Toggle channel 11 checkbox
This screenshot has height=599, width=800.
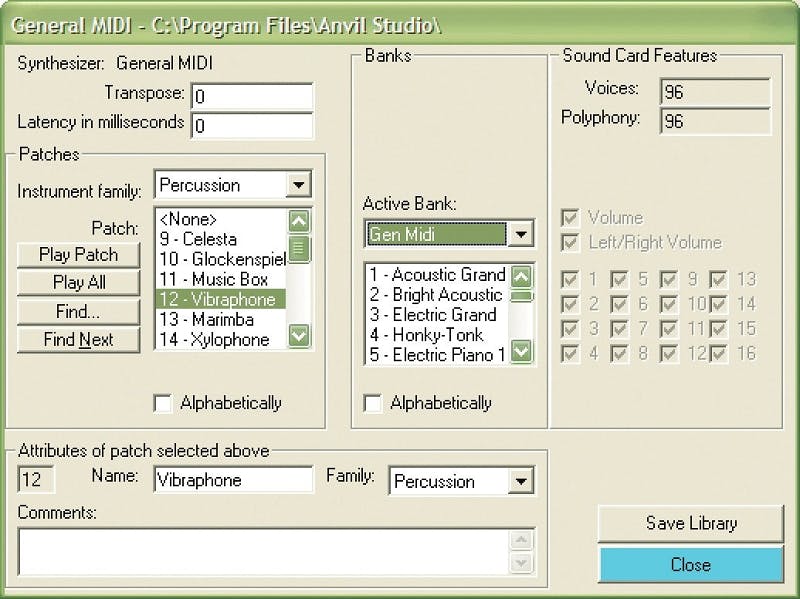point(669,329)
